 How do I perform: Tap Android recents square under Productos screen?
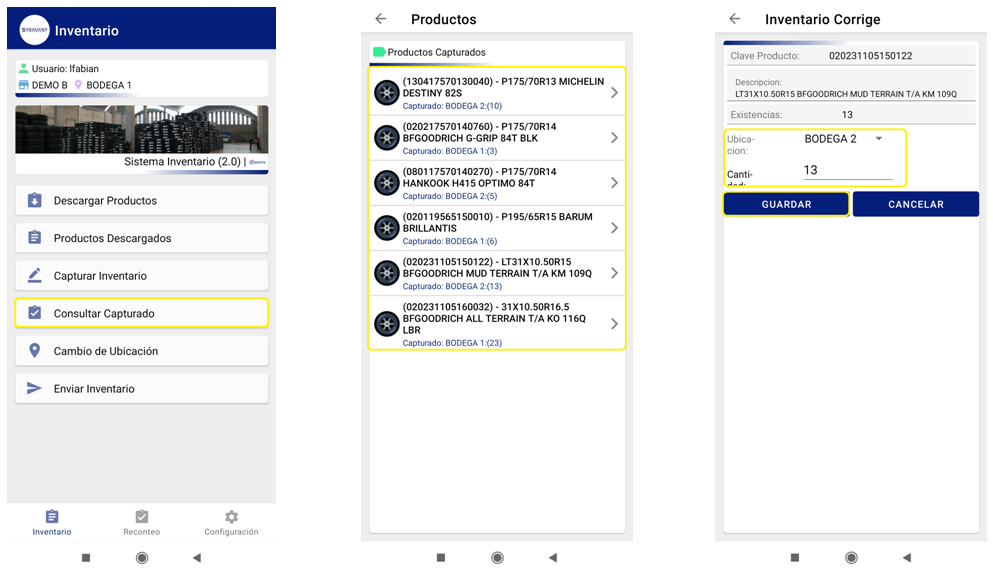[x=441, y=558]
